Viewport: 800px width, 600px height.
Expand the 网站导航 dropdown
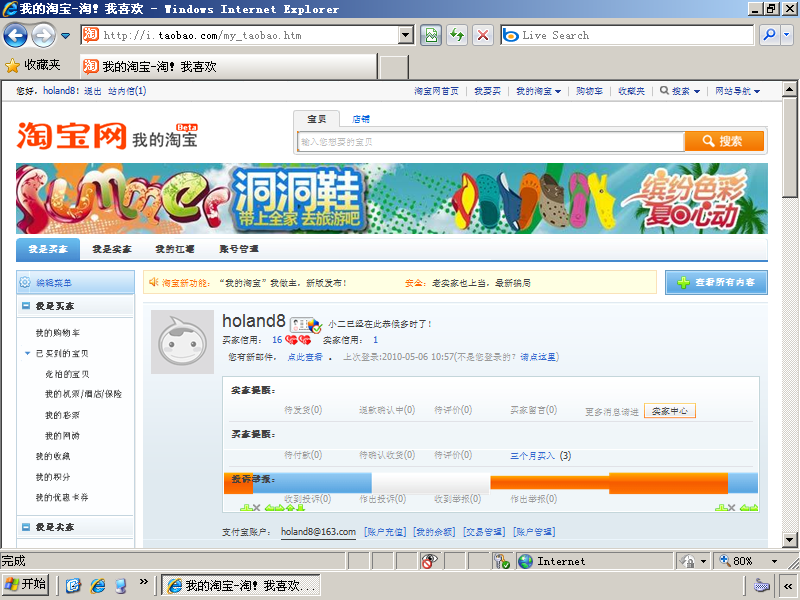pos(737,91)
